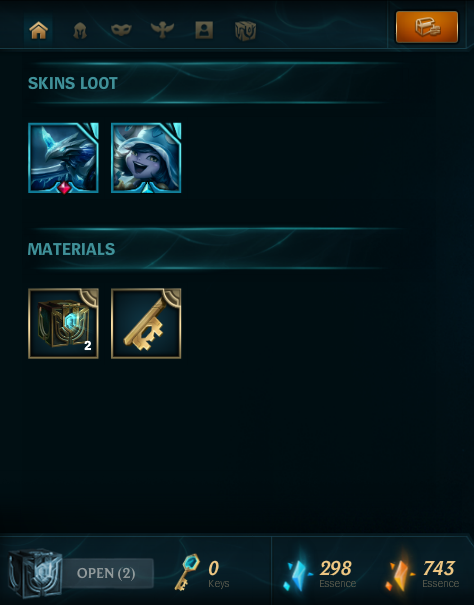Click the Hextech key icon next to Keys
The height and width of the screenshot is (605, 474).
point(188,572)
